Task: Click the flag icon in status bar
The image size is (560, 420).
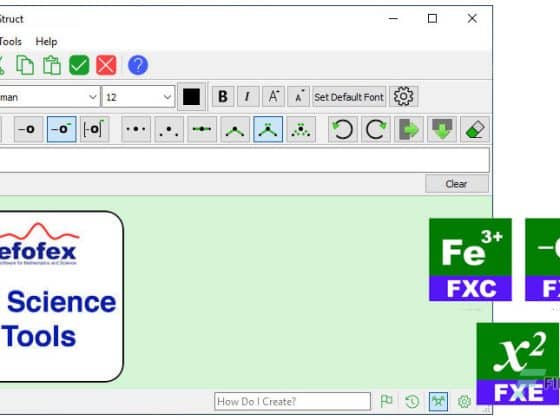Action: 386,401
